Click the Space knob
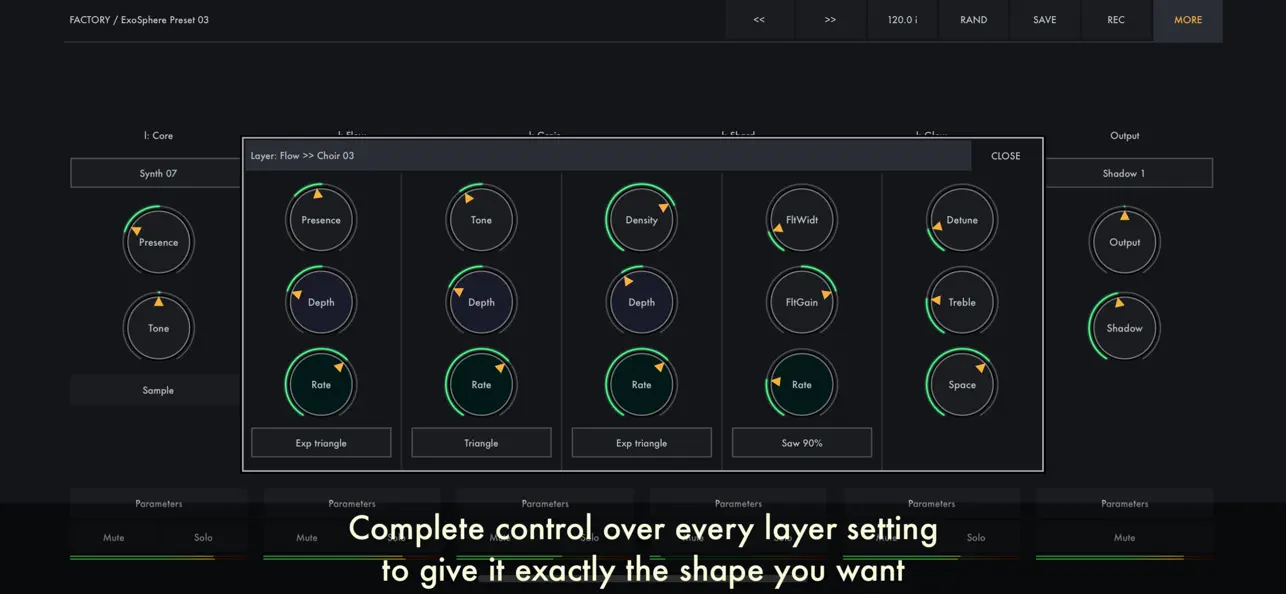 coord(961,383)
